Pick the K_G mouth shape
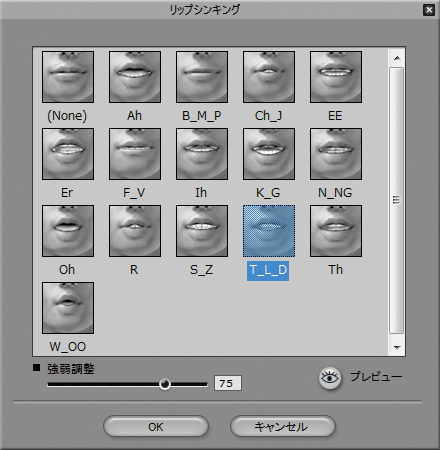The height and width of the screenshot is (450, 440). click(269, 154)
